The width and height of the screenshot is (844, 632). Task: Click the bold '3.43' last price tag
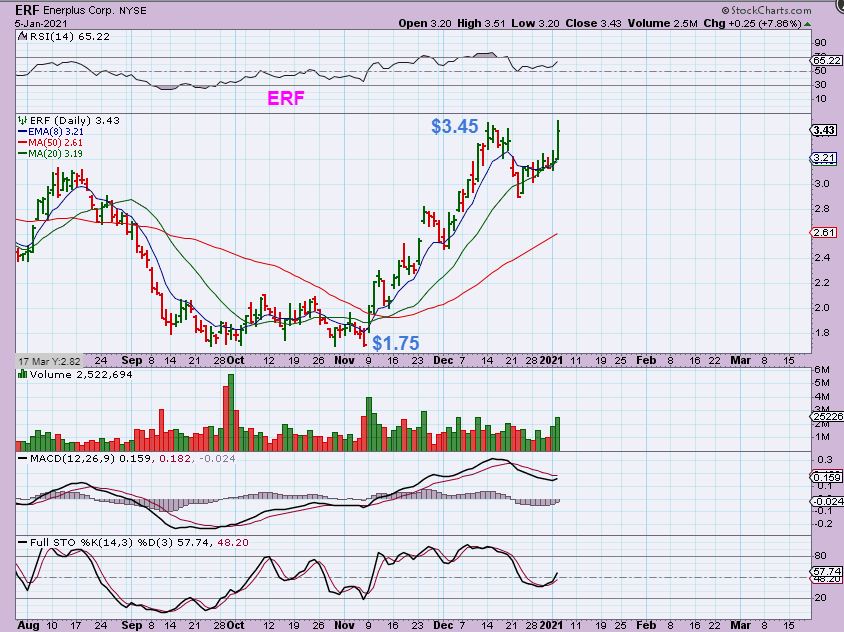[824, 130]
